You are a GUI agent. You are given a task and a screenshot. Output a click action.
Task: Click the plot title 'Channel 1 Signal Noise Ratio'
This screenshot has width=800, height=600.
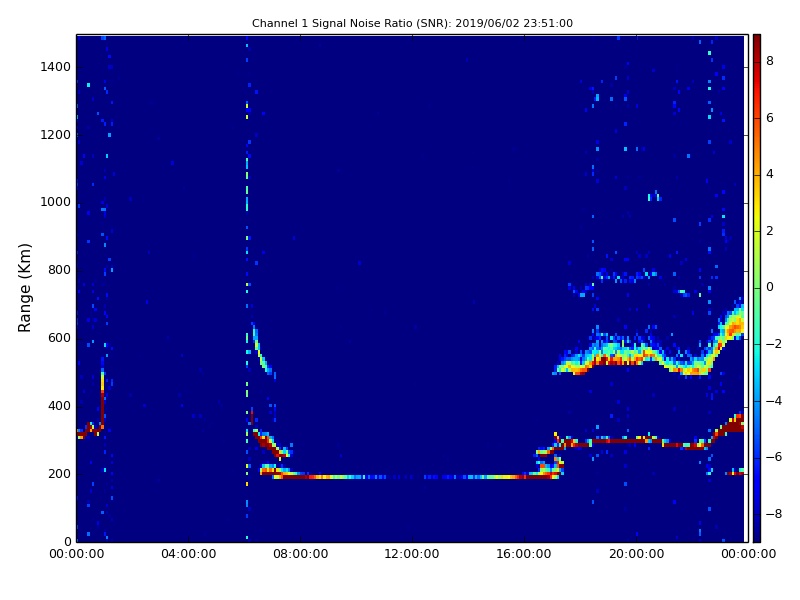point(412,23)
